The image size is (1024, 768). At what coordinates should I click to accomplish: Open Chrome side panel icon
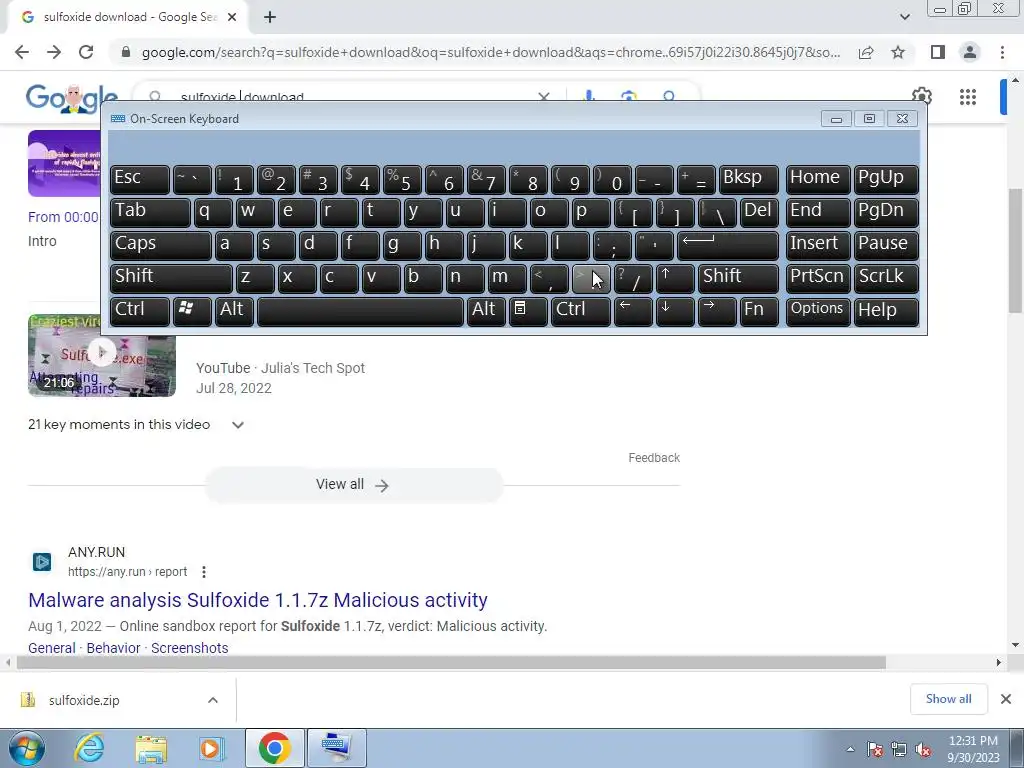[x=938, y=52]
